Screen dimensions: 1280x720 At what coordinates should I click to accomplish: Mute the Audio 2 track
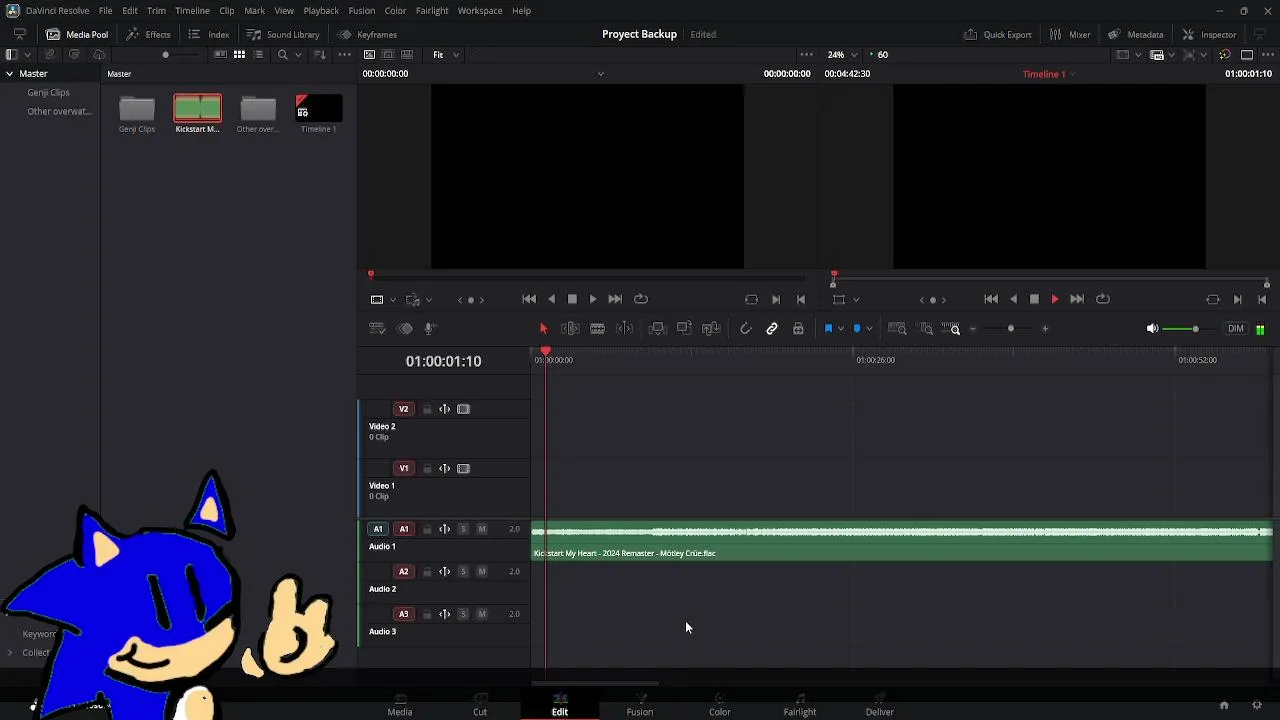point(482,572)
